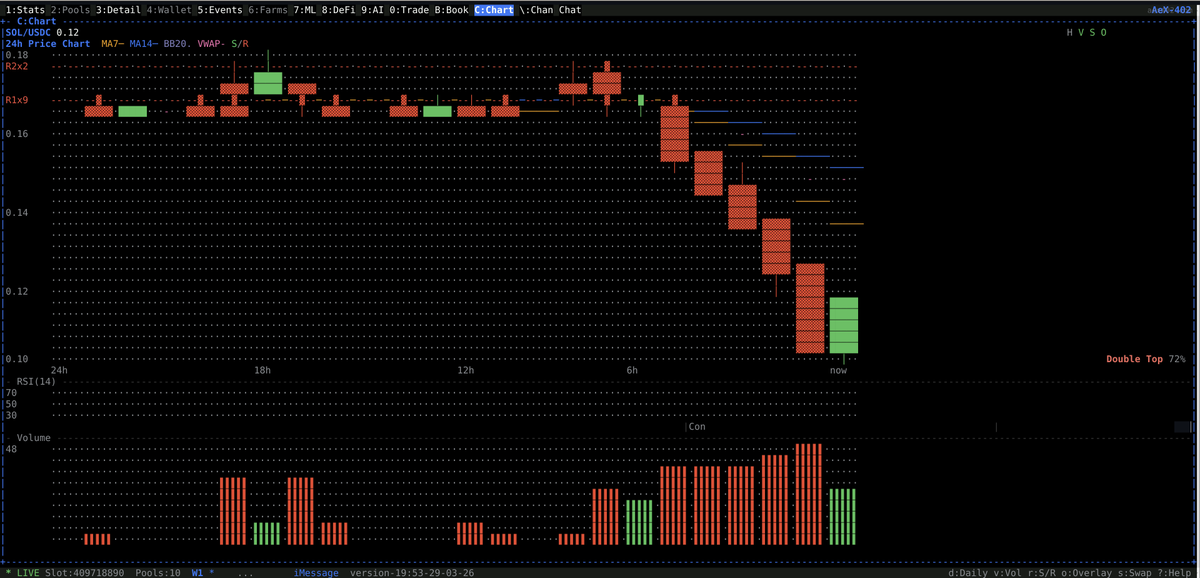Switch to the 7:ML tab
This screenshot has height=578, width=1200.
click(x=305, y=10)
